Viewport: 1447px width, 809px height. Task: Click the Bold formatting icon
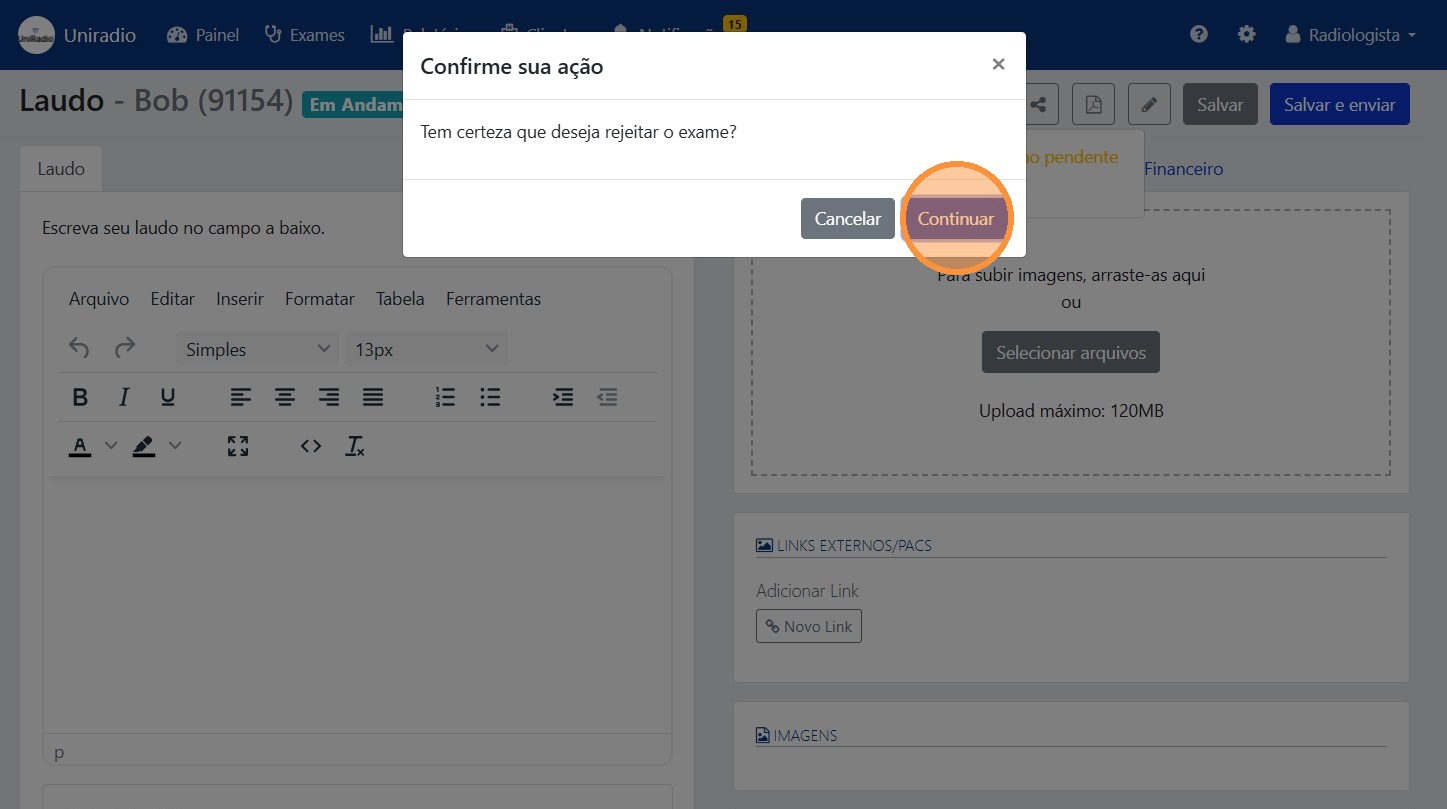81,397
